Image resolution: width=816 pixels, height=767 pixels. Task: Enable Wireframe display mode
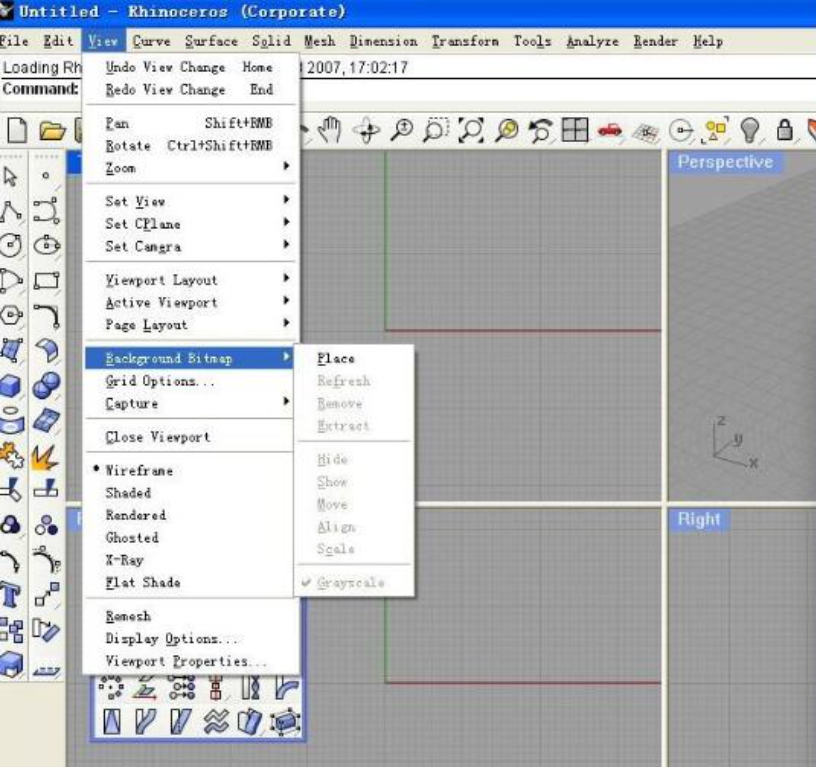tap(139, 470)
